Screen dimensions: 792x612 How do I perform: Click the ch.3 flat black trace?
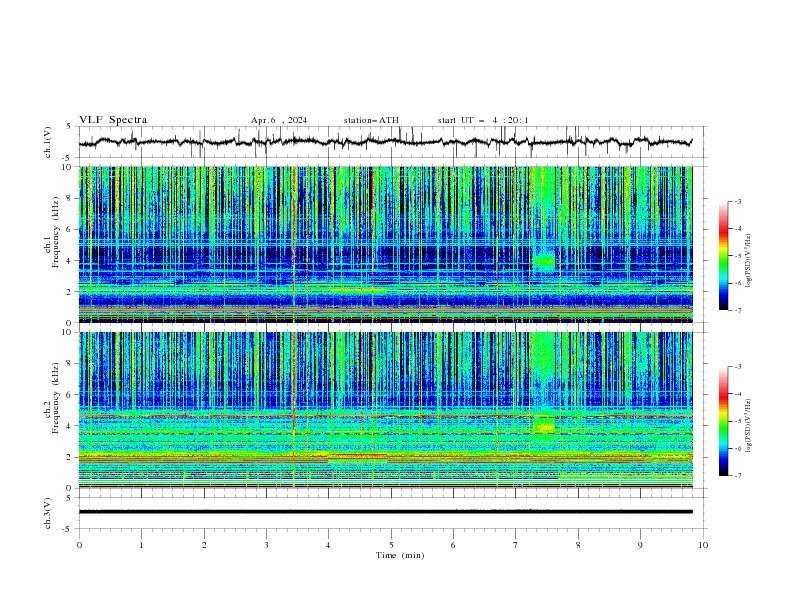[x=385, y=512]
